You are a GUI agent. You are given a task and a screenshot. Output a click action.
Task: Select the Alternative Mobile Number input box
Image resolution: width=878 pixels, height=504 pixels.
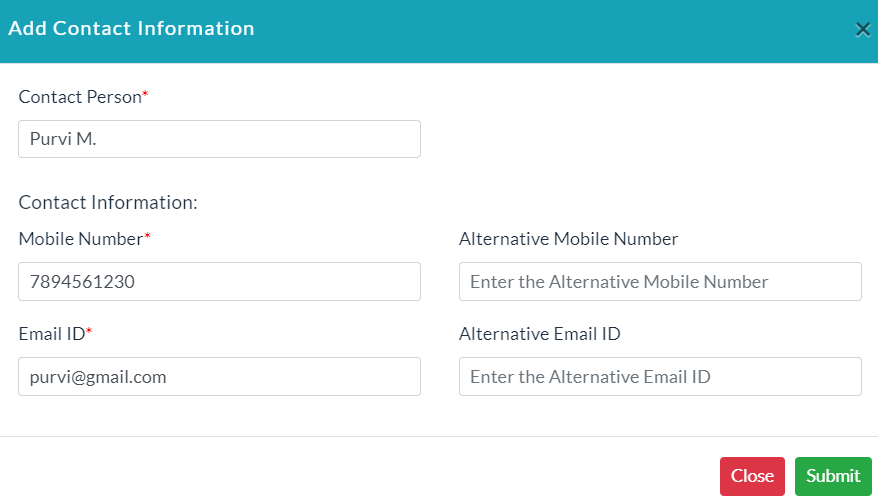point(660,281)
